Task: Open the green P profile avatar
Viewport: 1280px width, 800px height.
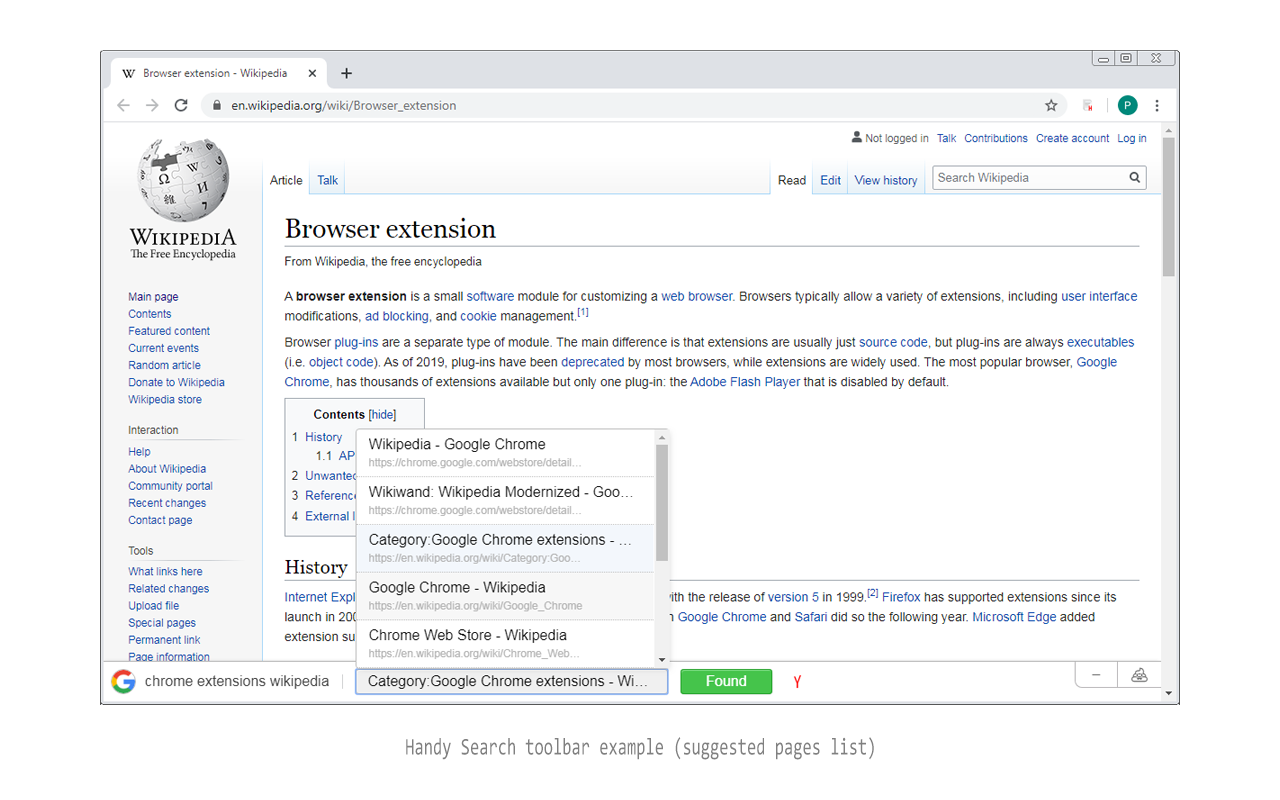Action: [x=1127, y=105]
